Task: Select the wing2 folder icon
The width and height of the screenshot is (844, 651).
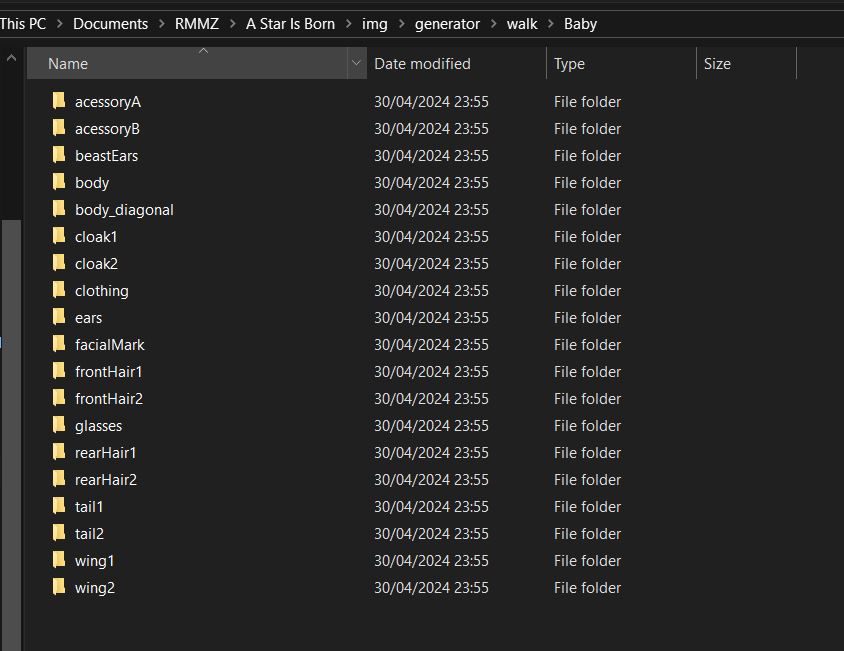Action: coord(59,586)
